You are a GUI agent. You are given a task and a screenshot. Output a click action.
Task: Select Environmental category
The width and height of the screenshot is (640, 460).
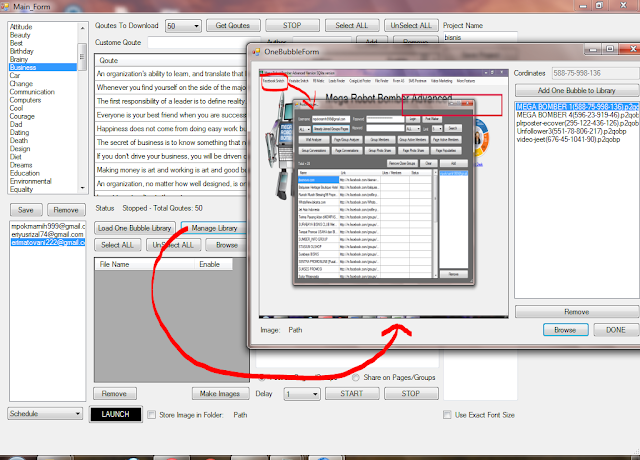(31, 181)
